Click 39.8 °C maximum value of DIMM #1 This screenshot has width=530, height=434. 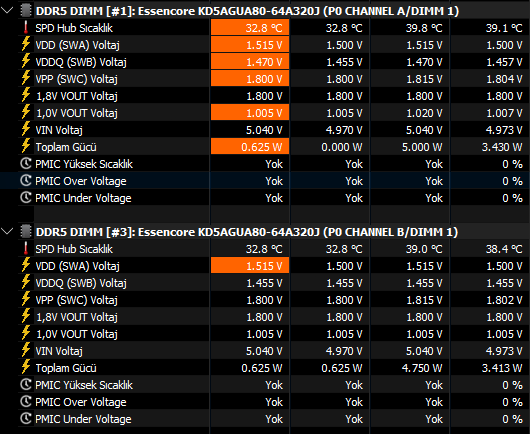pos(424,28)
